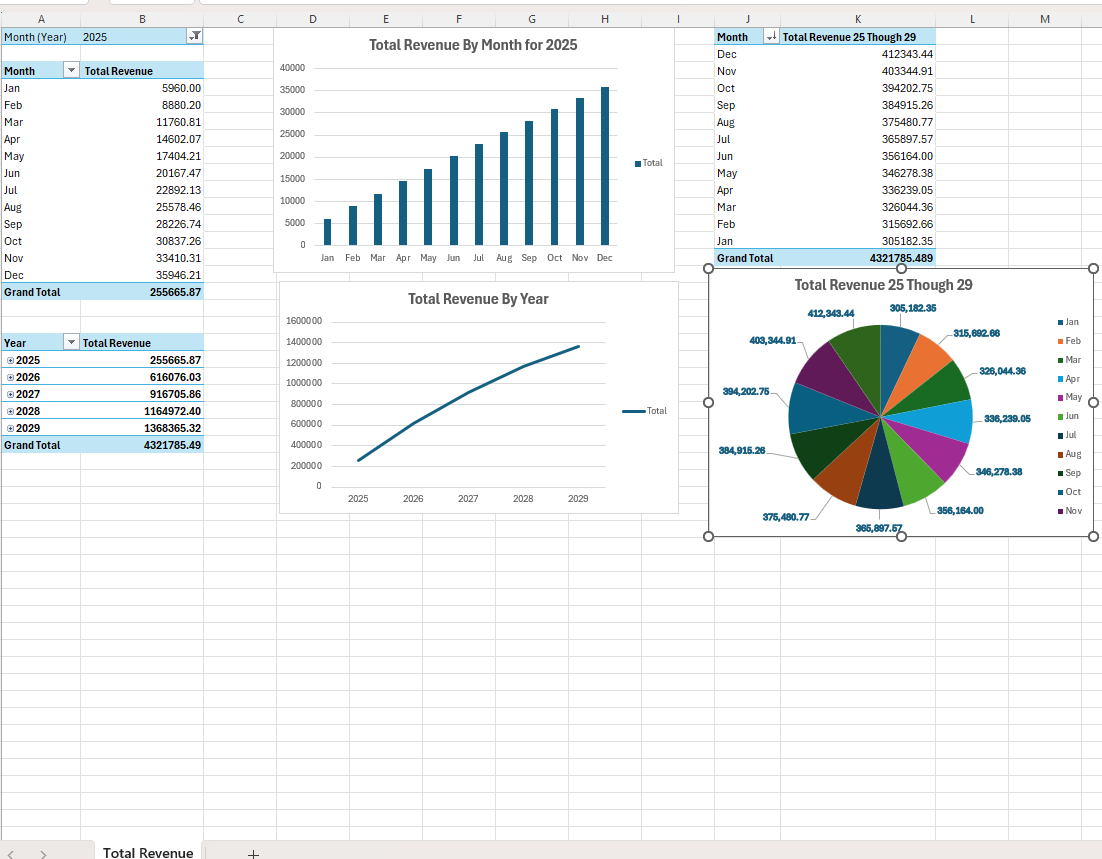Go to the previous sheet using left arrow
This screenshot has height=859, width=1102.
(x=11, y=854)
